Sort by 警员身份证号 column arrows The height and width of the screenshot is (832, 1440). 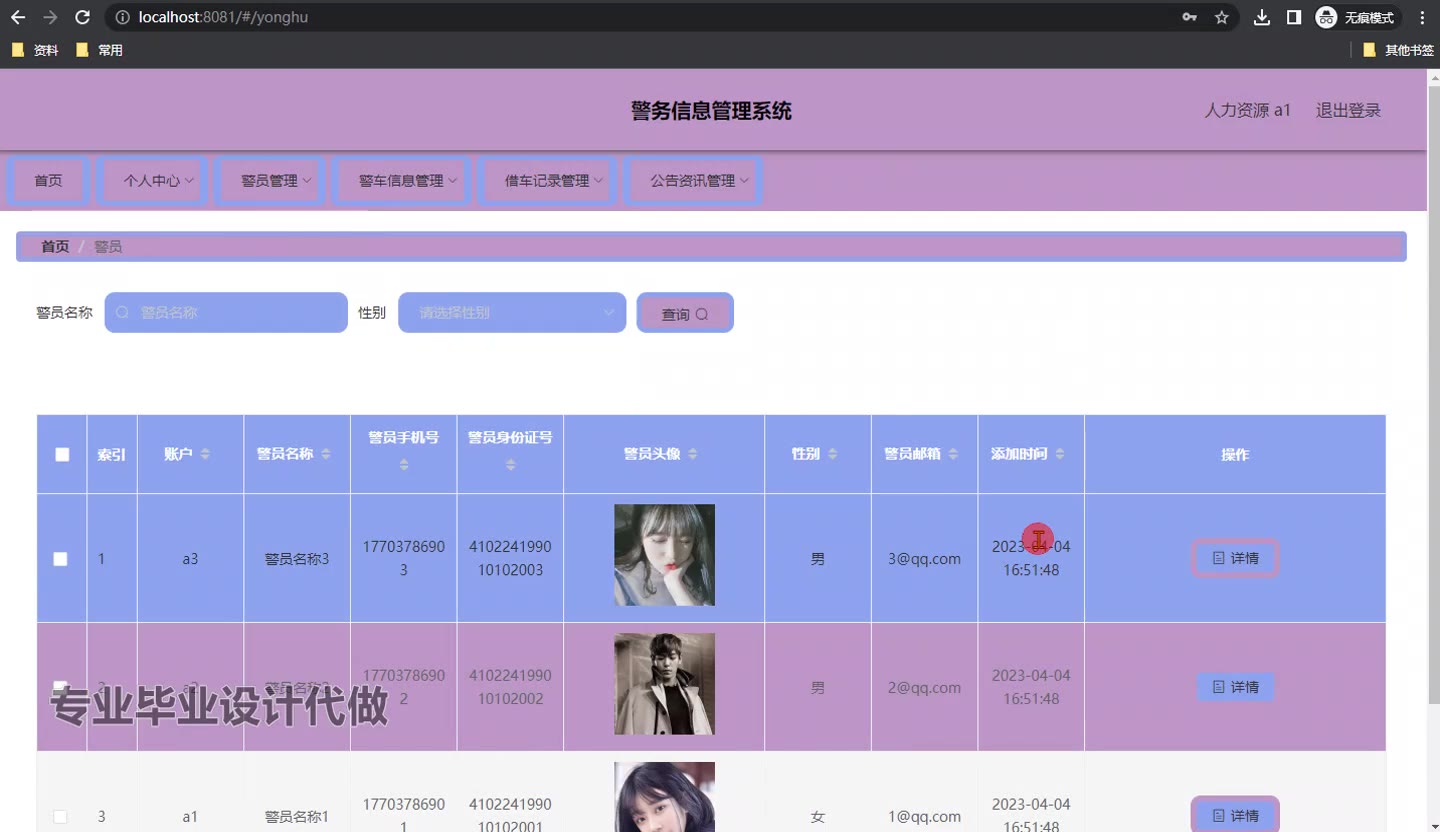(x=510, y=465)
